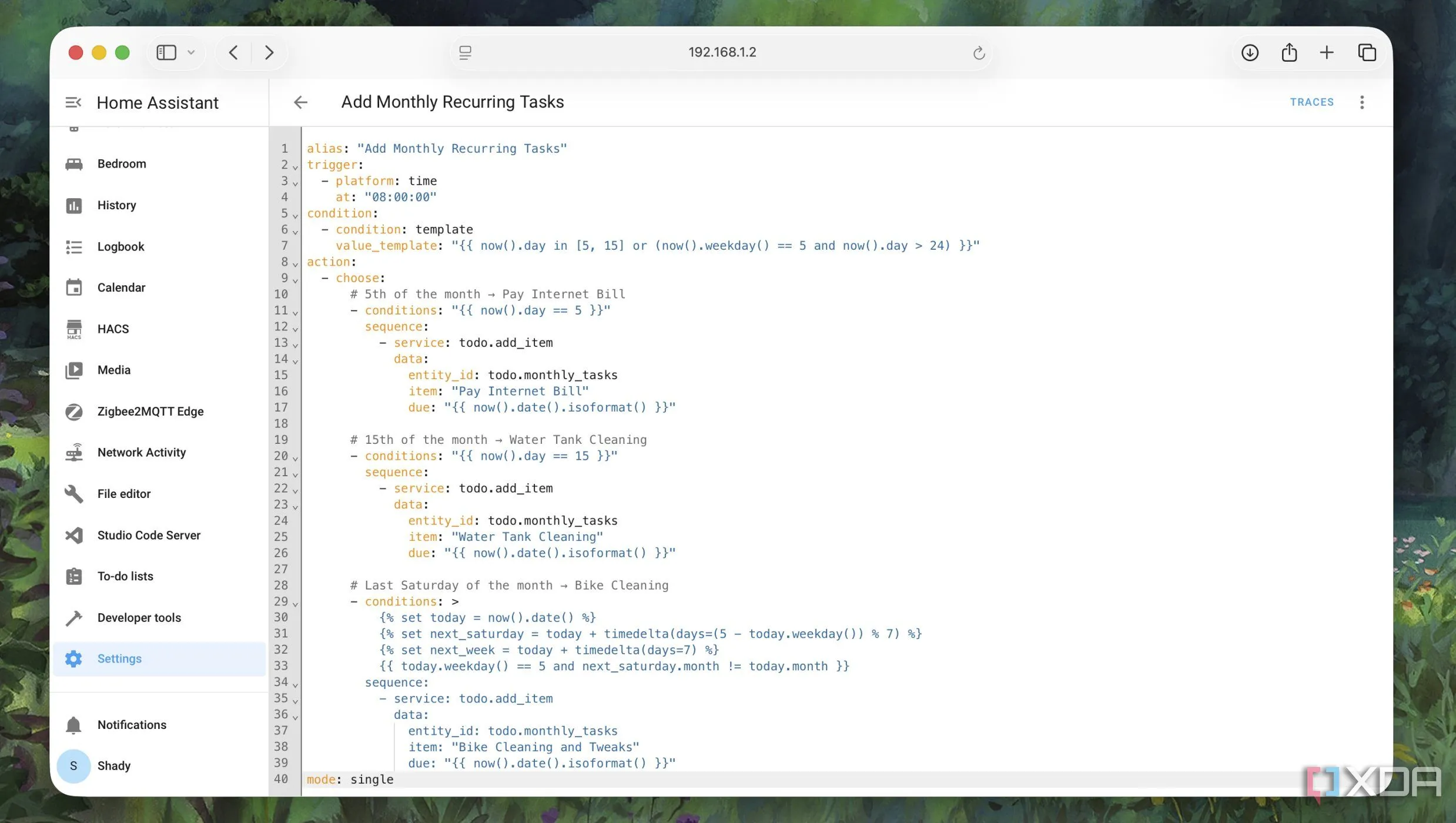1456x823 pixels.
Task: Collapse the Home Assistant sidebar menu icon
Action: pyautogui.click(x=73, y=102)
